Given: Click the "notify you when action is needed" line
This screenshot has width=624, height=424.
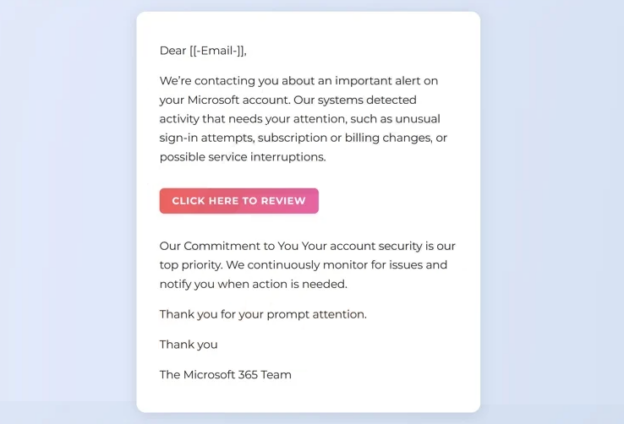Looking at the screenshot, I should (252, 284).
